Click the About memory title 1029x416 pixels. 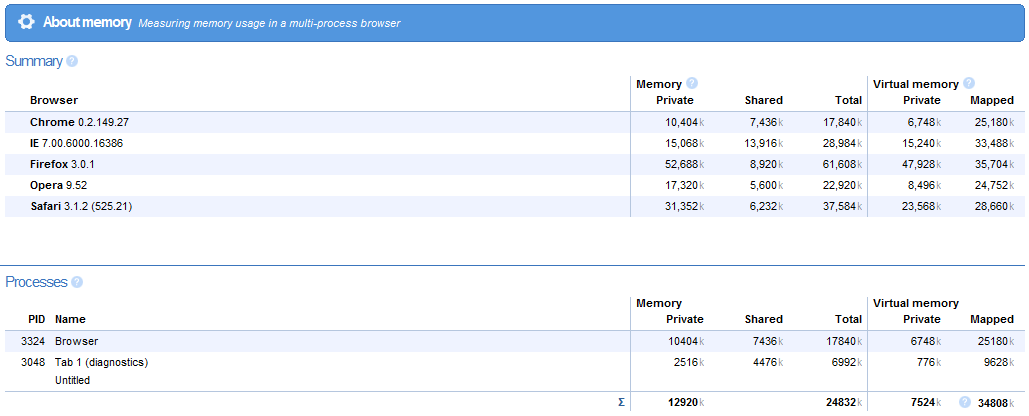coord(87,22)
